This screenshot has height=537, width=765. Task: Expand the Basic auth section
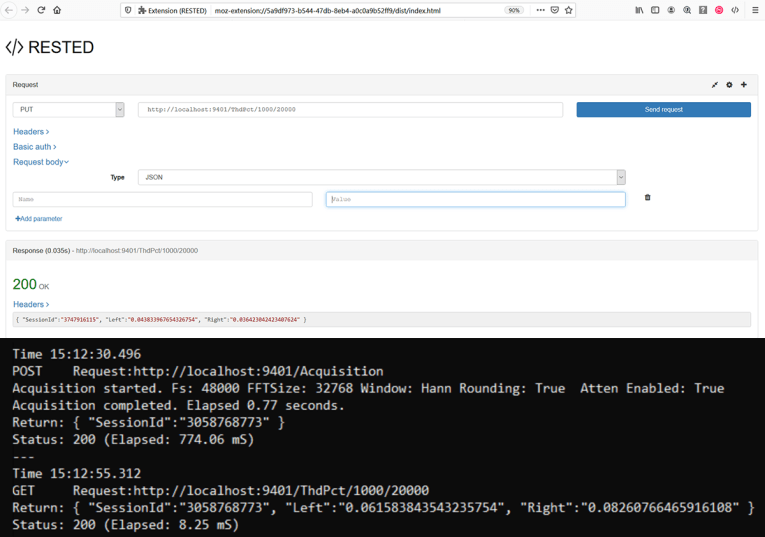(x=35, y=147)
